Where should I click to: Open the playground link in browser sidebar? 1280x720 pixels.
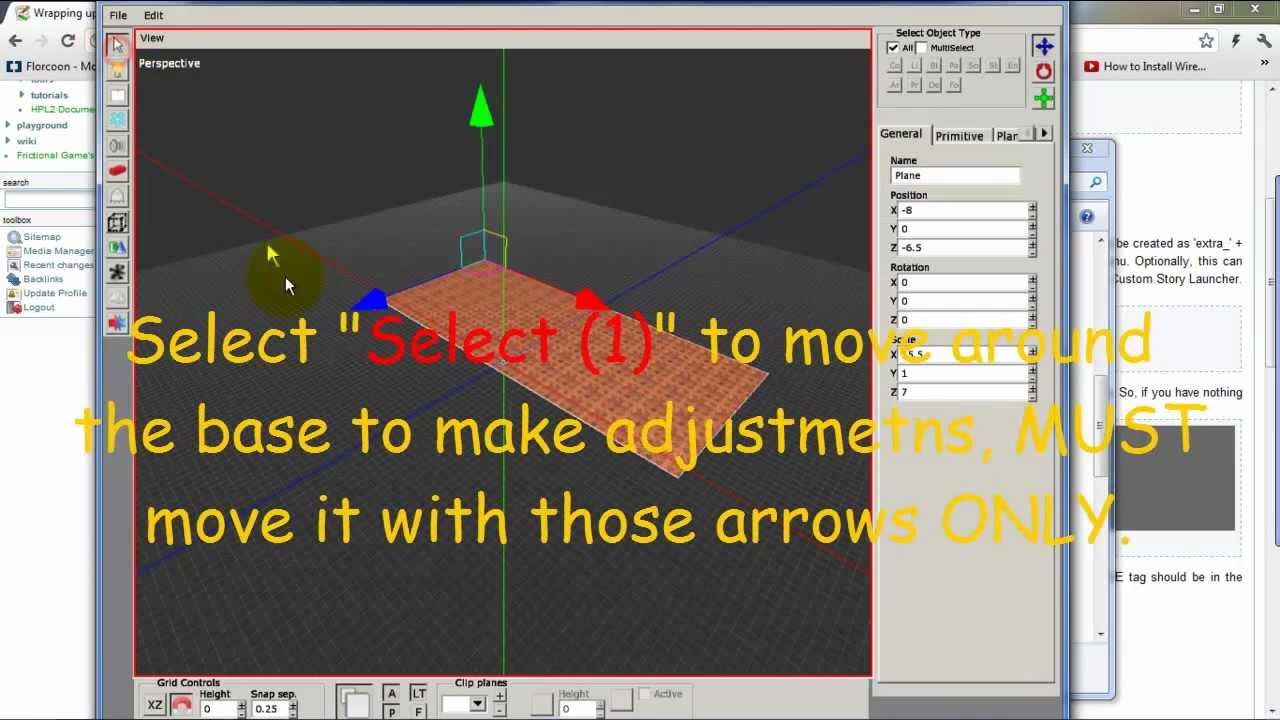42,125
